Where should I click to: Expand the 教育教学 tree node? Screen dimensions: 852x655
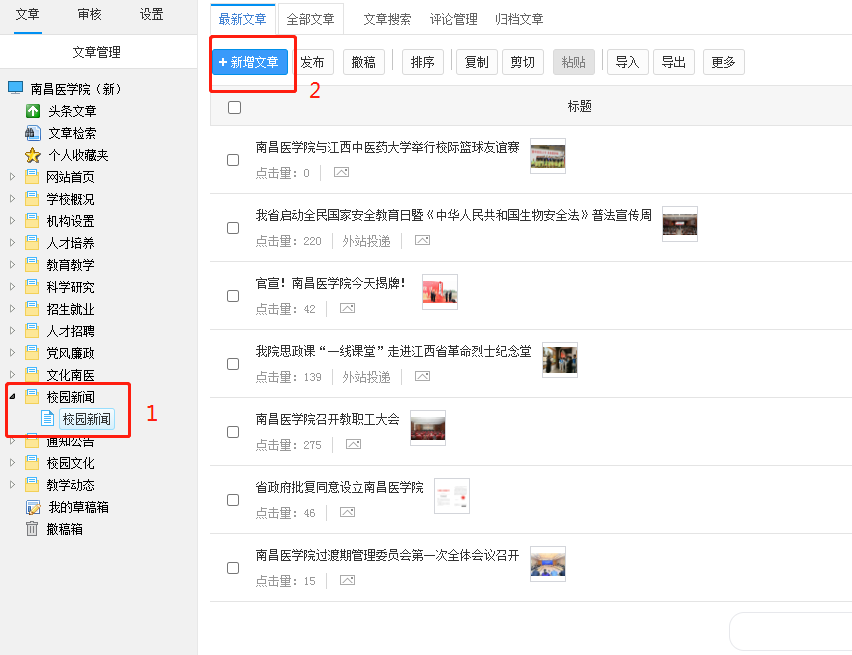(x=12, y=265)
